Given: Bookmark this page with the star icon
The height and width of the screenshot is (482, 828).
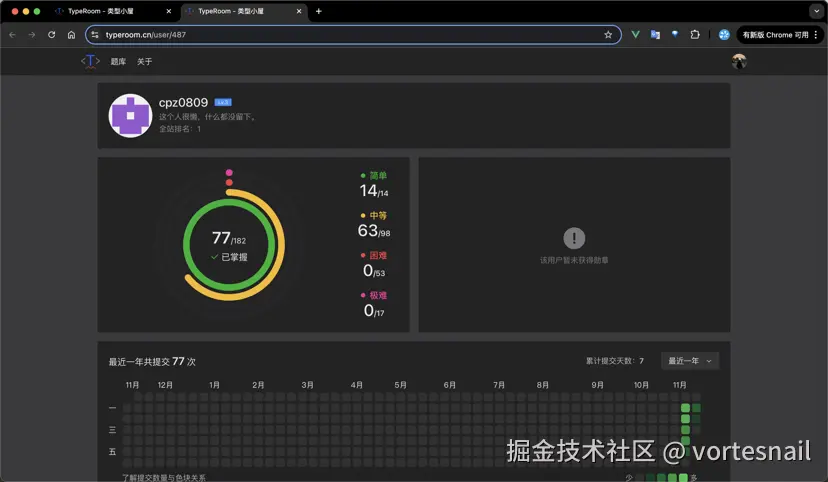Looking at the screenshot, I should [x=608, y=34].
